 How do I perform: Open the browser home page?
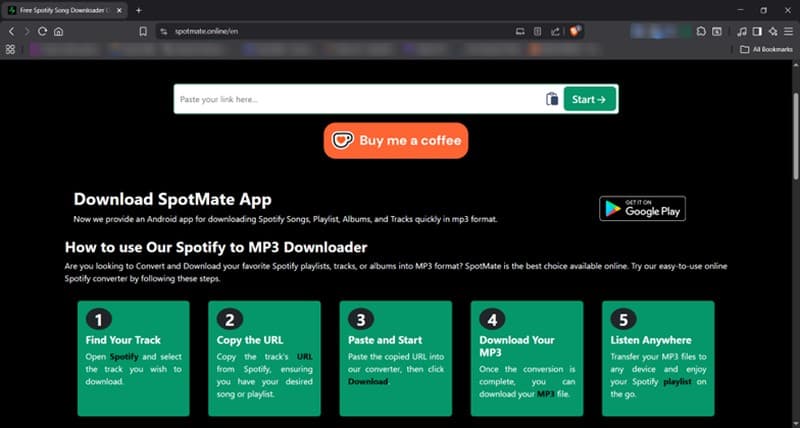59,32
